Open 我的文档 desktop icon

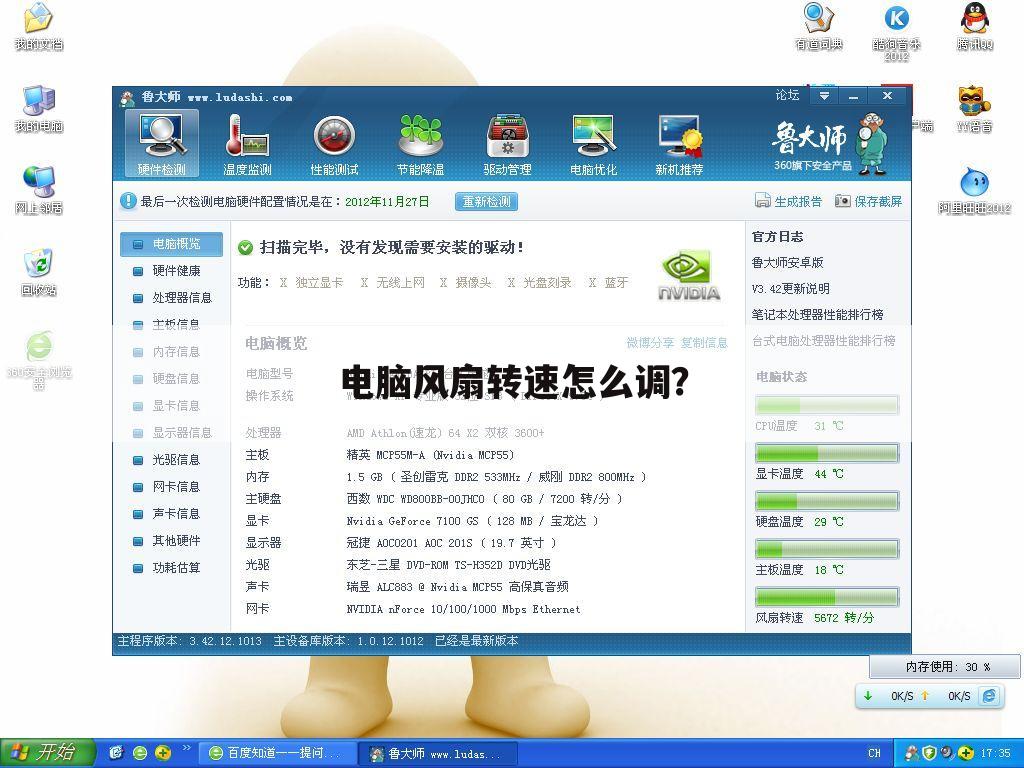[x=39, y=26]
